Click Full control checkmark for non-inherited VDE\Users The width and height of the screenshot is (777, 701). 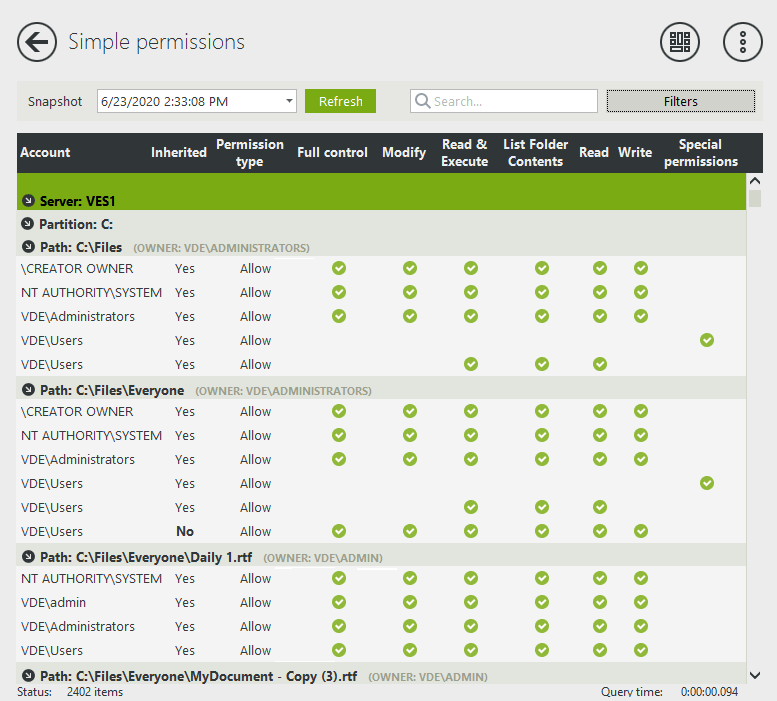[x=339, y=532]
